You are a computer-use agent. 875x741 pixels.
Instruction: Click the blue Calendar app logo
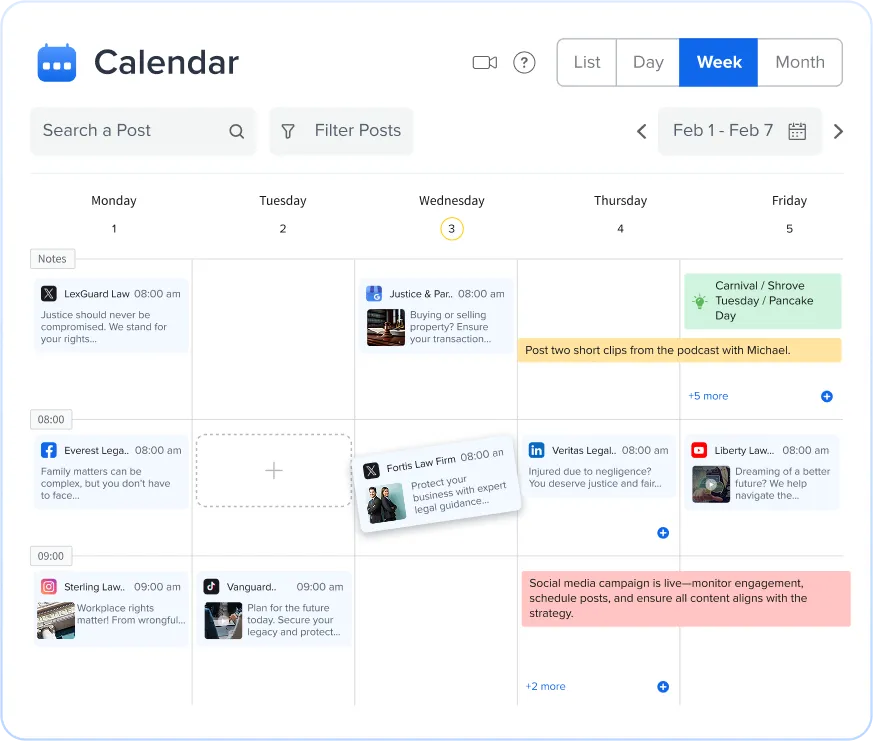57,63
